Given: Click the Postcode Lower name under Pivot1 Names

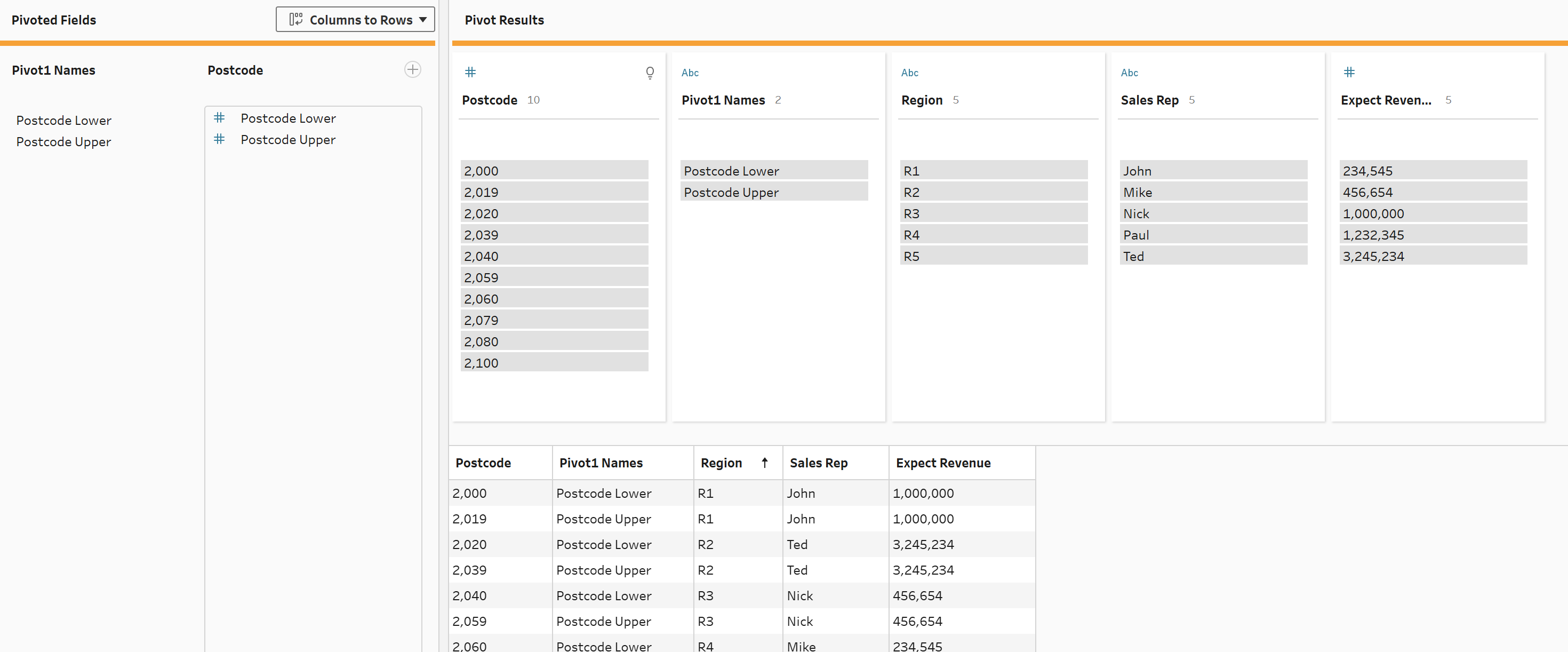Looking at the screenshot, I should point(63,121).
